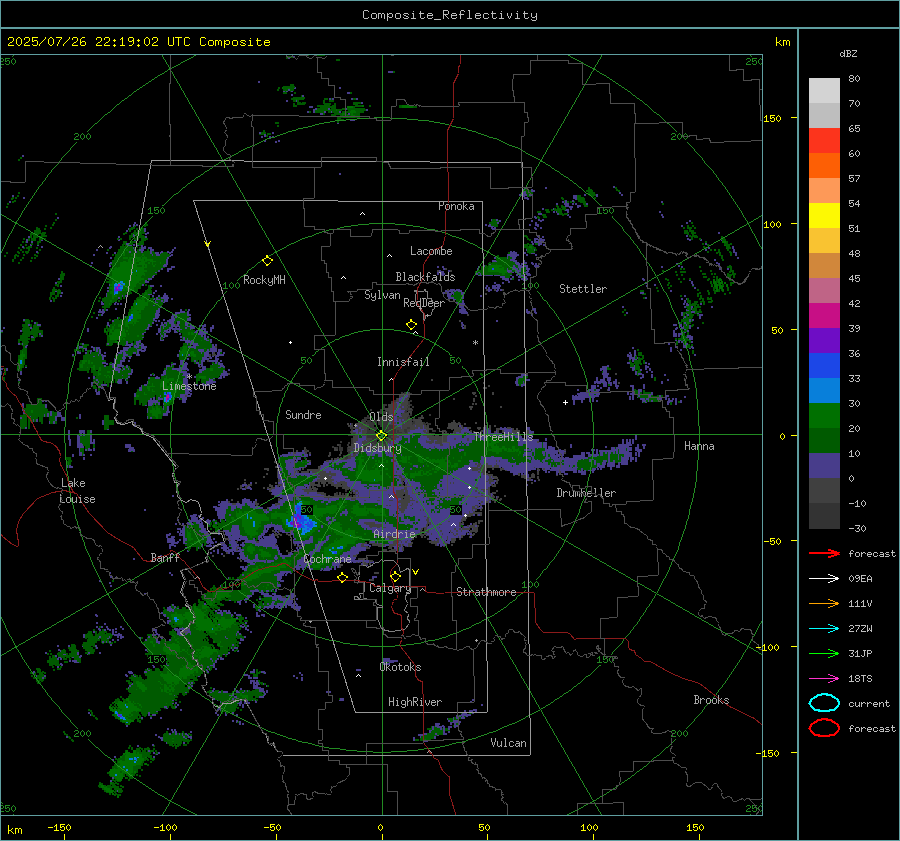Viewport: 900px width, 841px height.
Task: Click the green 31JP arrow icon
Action: 824,653
